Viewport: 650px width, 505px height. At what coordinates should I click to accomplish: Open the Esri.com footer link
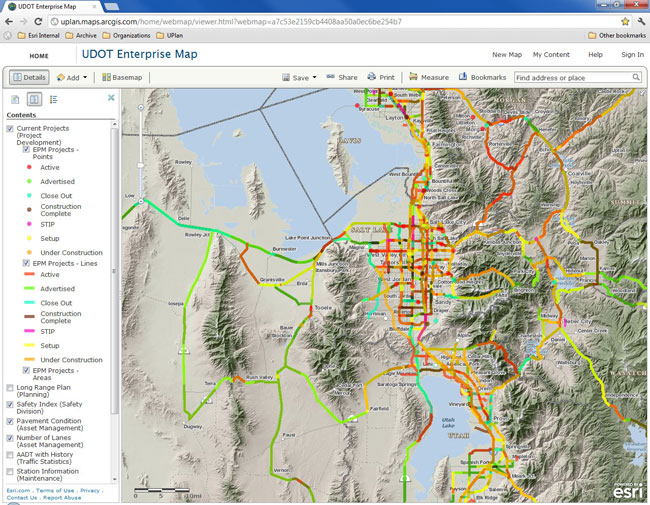click(x=19, y=490)
